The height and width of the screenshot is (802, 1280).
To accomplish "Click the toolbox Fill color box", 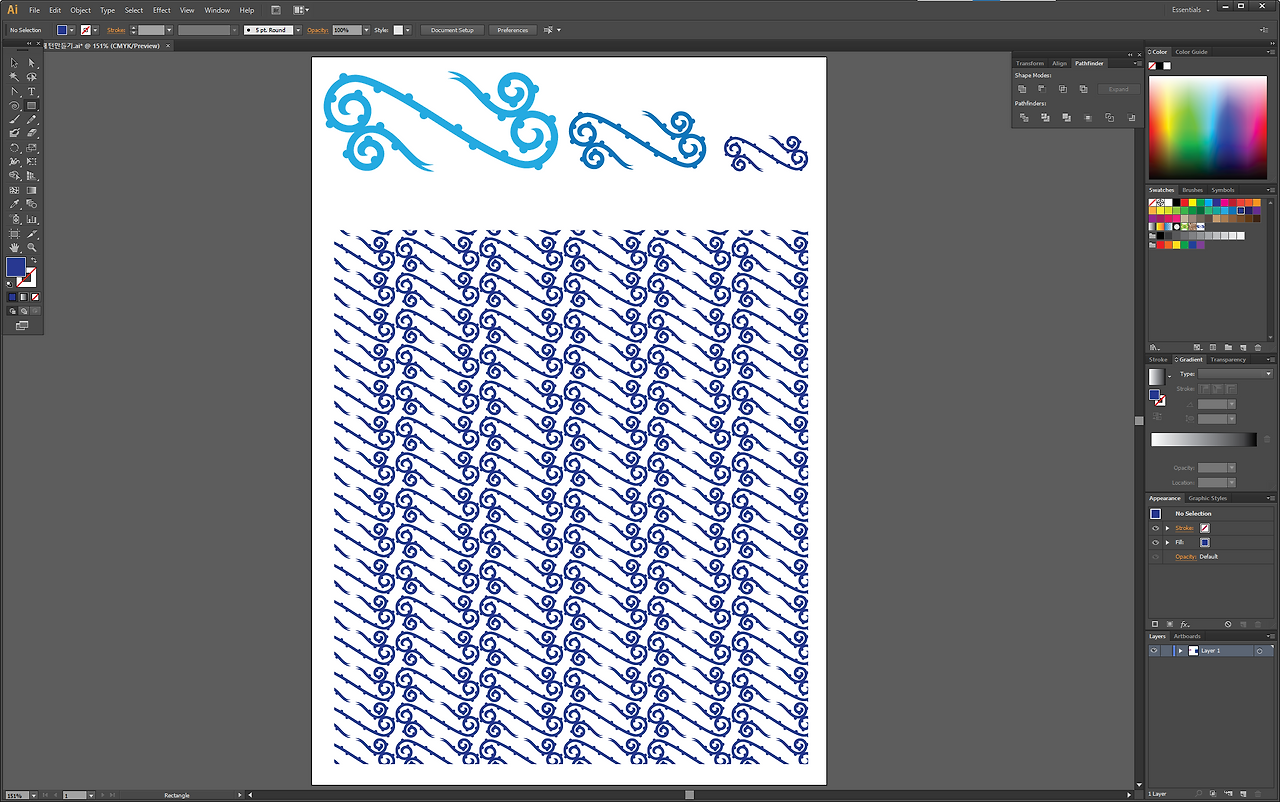I will point(16,266).
